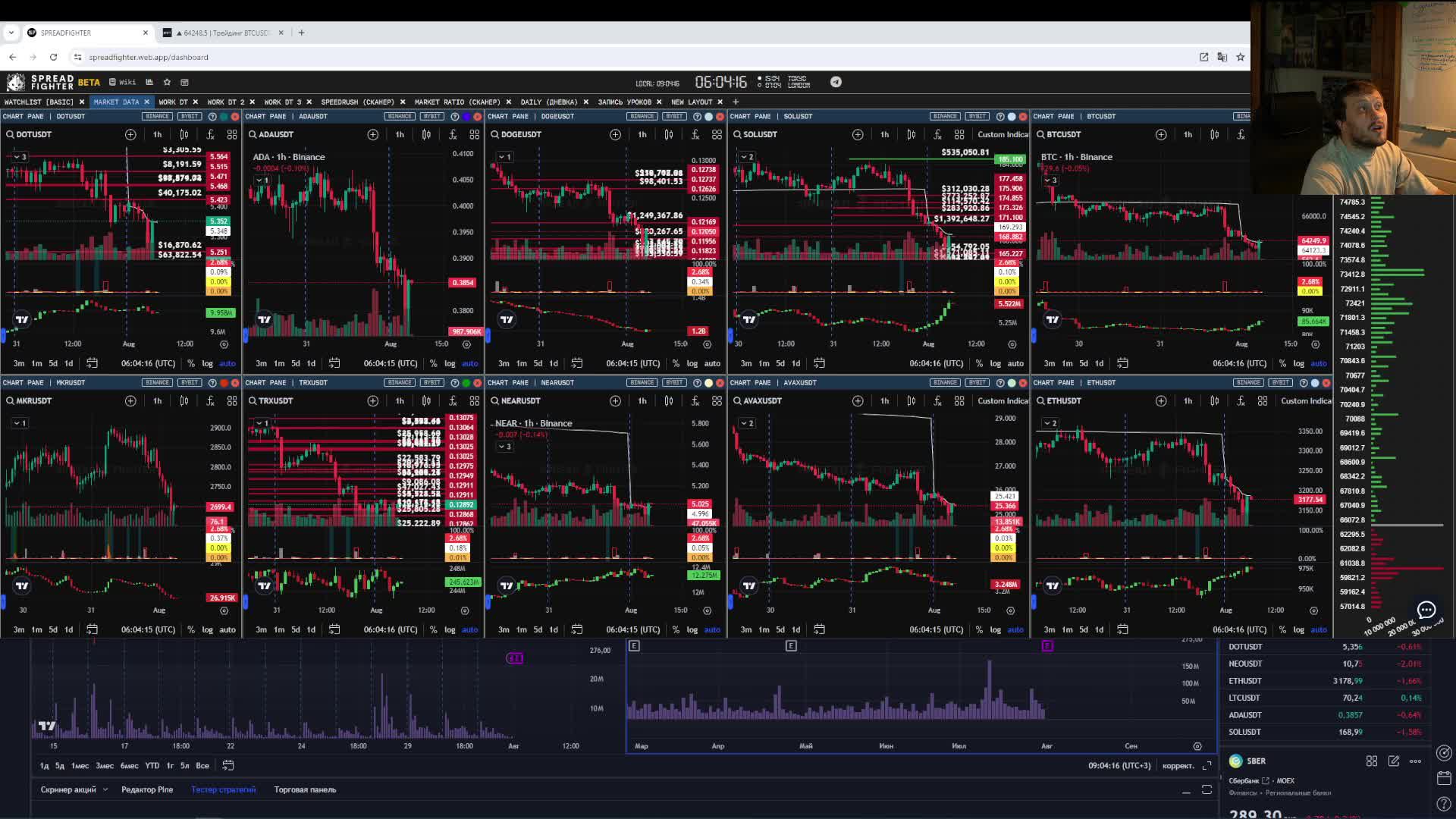Switch to the WORK DT 2 tab
This screenshot has height=819, width=1456.
(224, 102)
